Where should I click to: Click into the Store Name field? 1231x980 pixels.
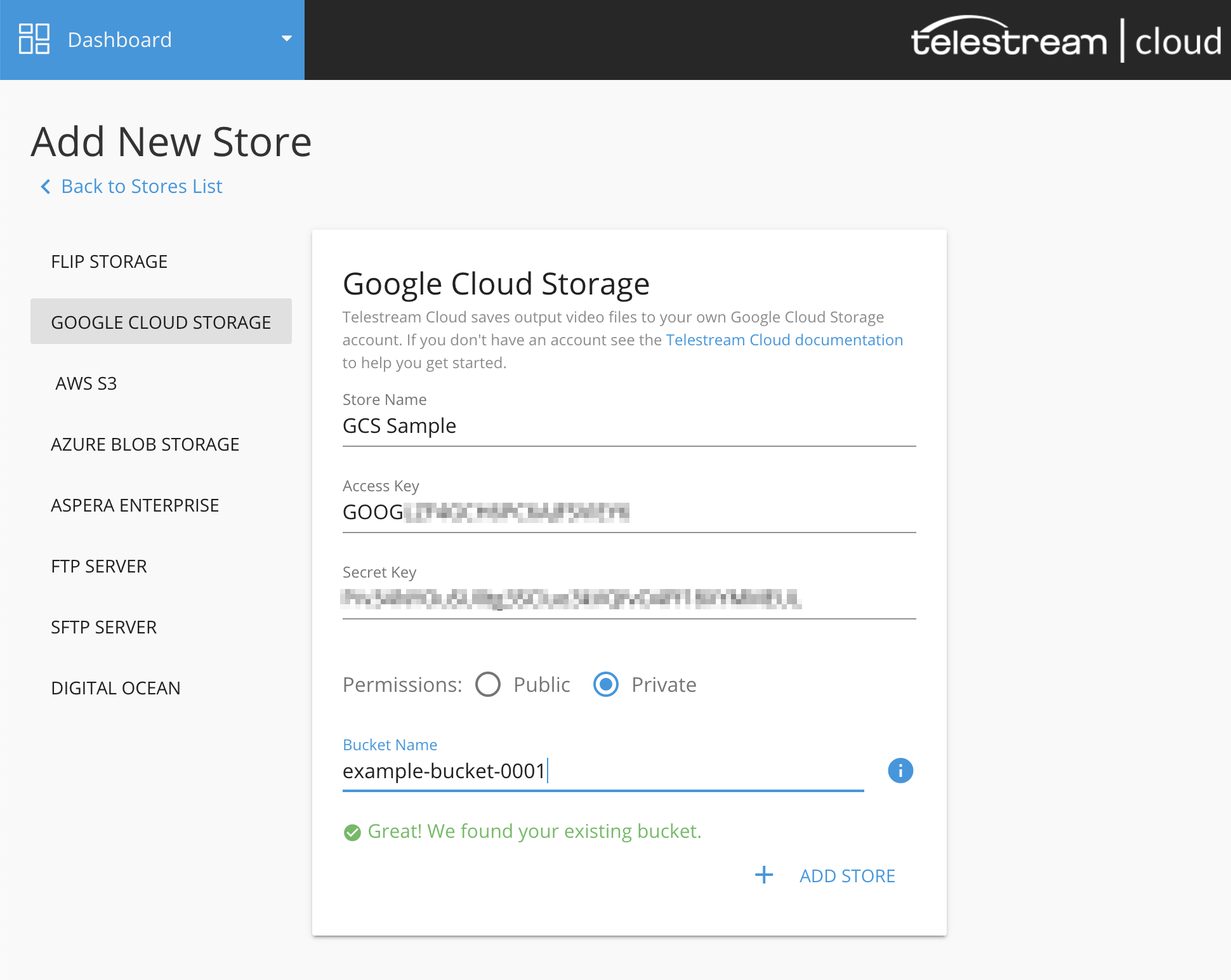point(628,426)
